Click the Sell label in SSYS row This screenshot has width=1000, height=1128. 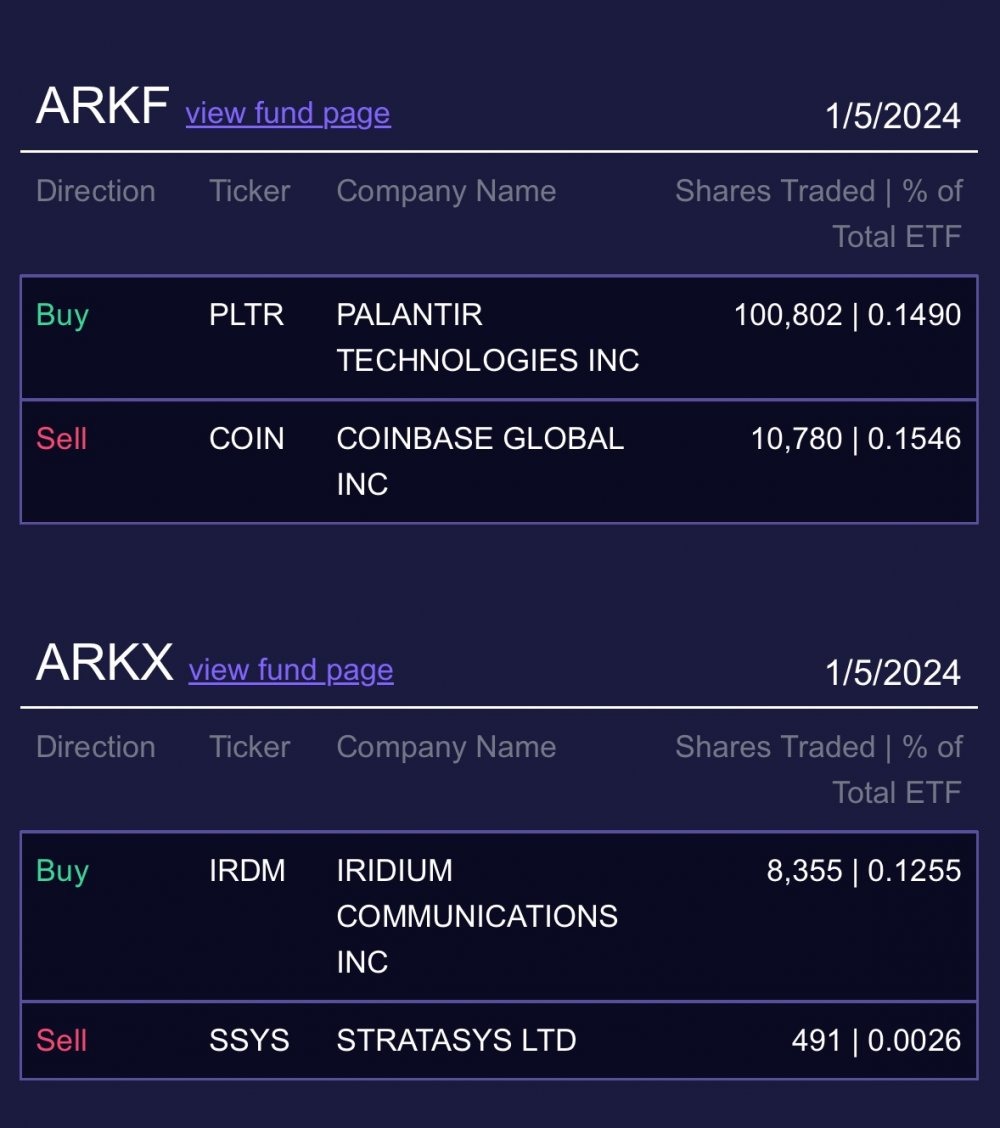62,1040
